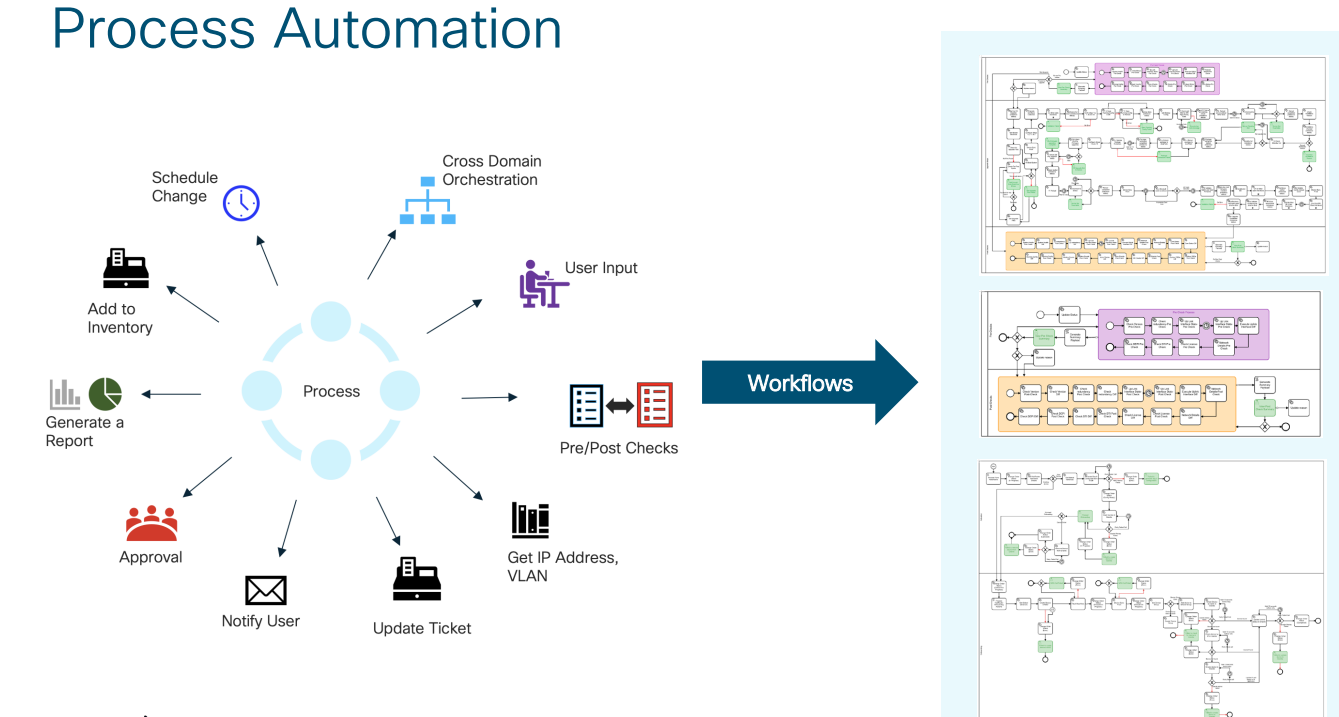
Task: Click the bookshelf Get IP Address icon
Action: click(530, 520)
